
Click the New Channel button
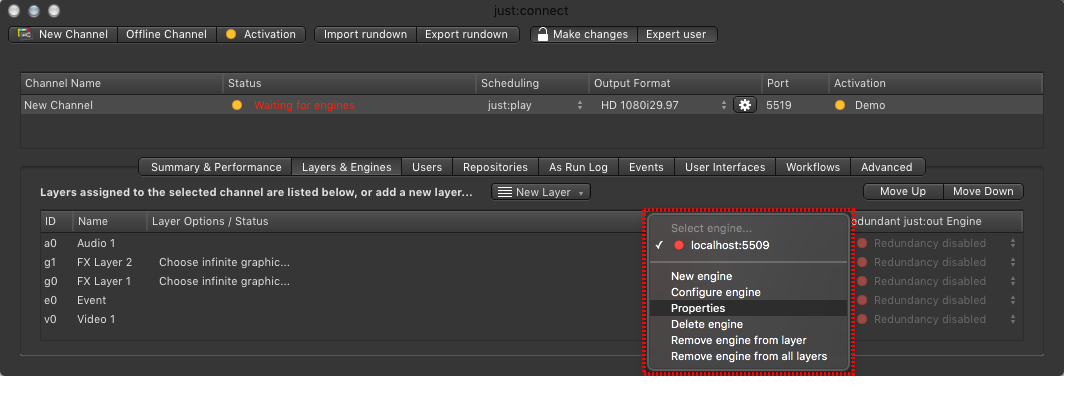pyautogui.click(x=63, y=34)
